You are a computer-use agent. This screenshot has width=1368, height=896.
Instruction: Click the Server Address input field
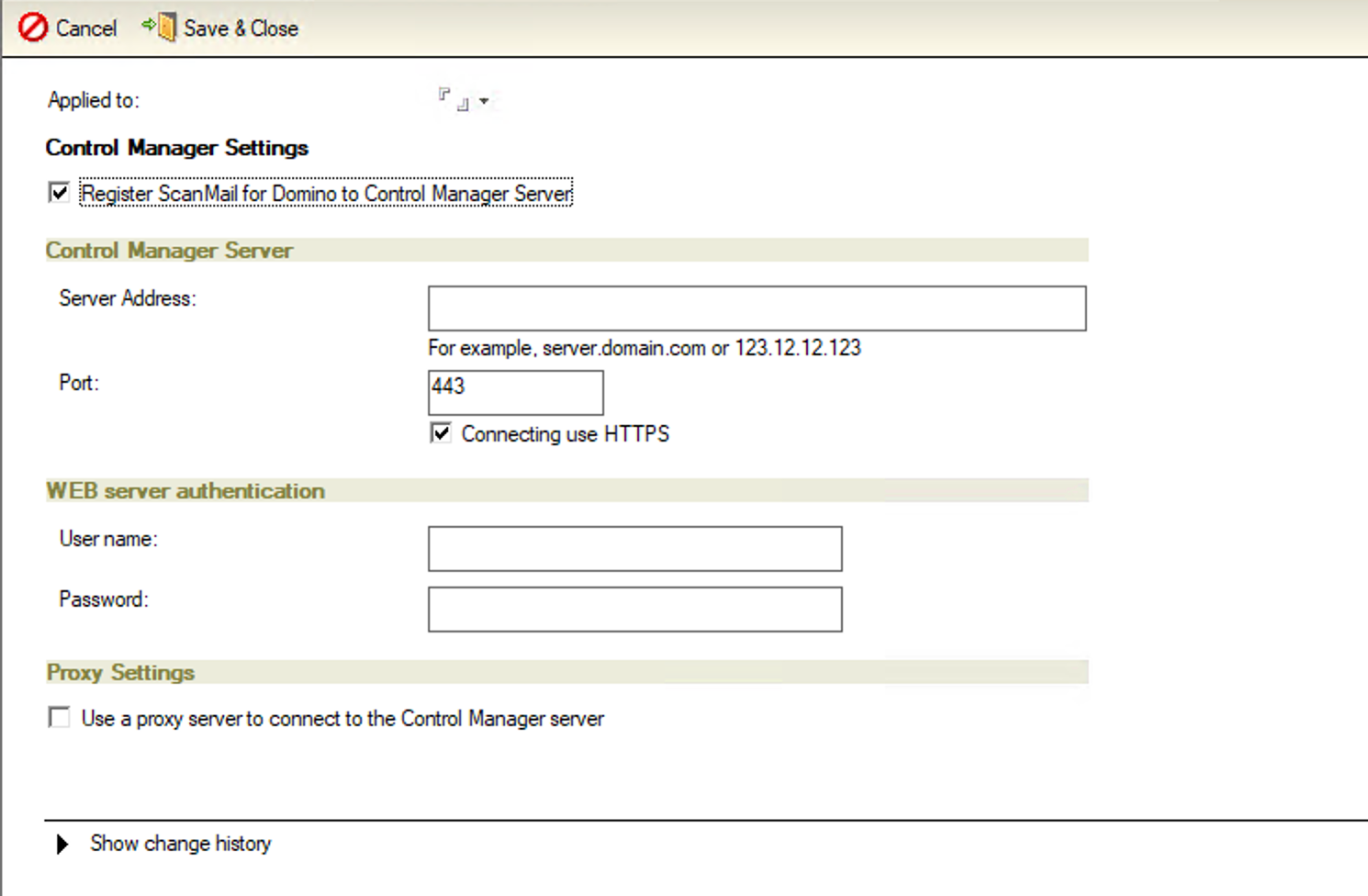[757, 308]
